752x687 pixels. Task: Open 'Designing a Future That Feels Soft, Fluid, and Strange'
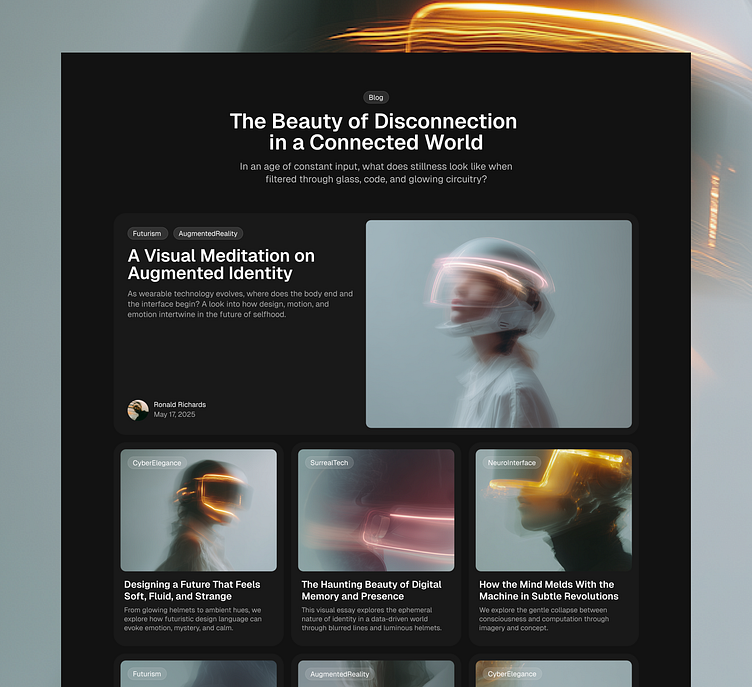click(x=192, y=591)
